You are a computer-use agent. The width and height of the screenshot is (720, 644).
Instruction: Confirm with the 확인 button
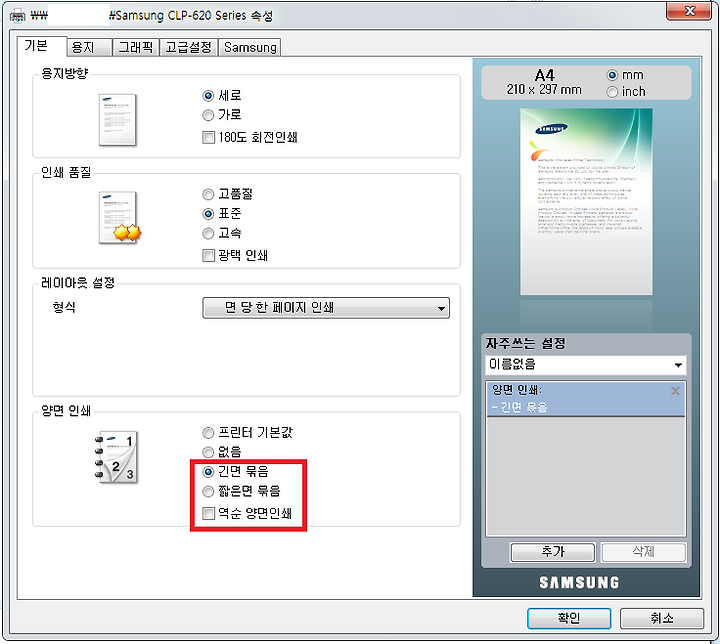click(x=569, y=618)
